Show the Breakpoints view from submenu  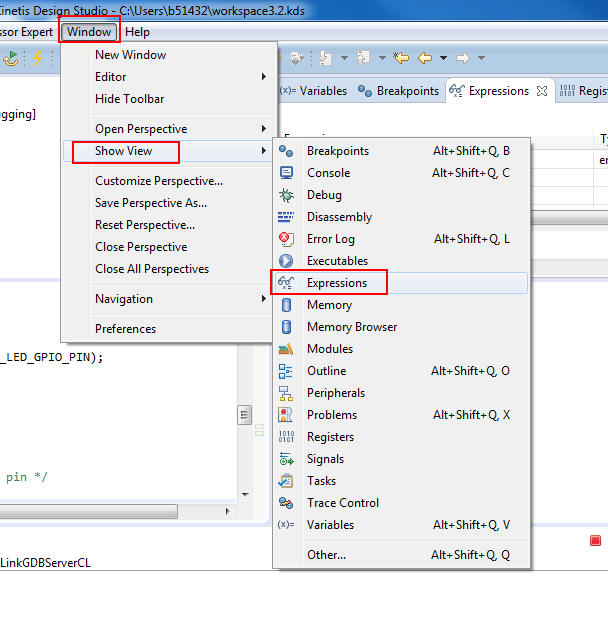click(x=401, y=151)
